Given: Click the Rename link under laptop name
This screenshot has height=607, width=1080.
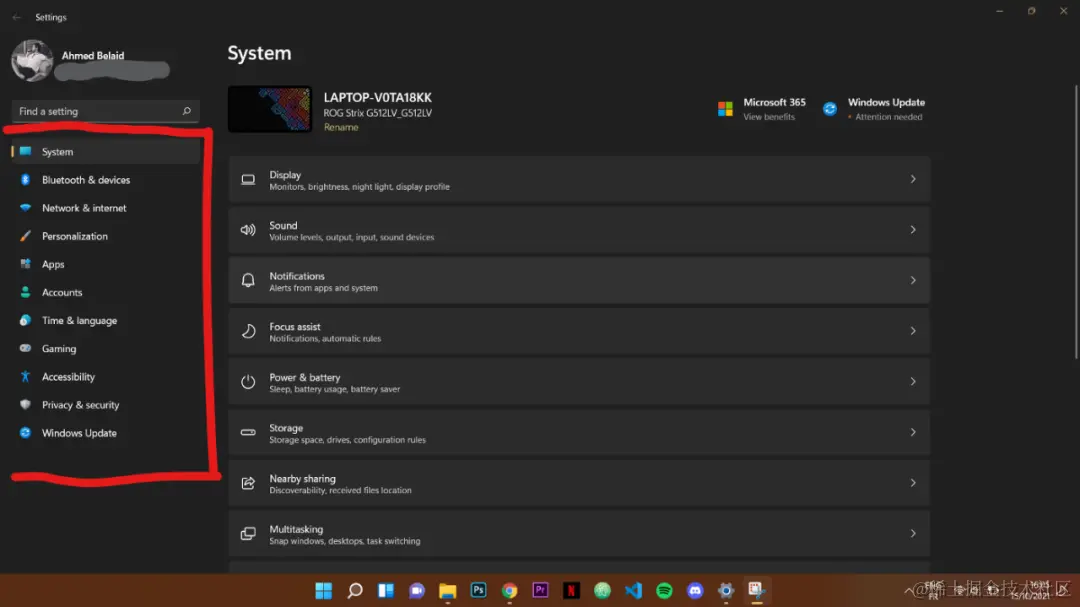Looking at the screenshot, I should coord(341,127).
